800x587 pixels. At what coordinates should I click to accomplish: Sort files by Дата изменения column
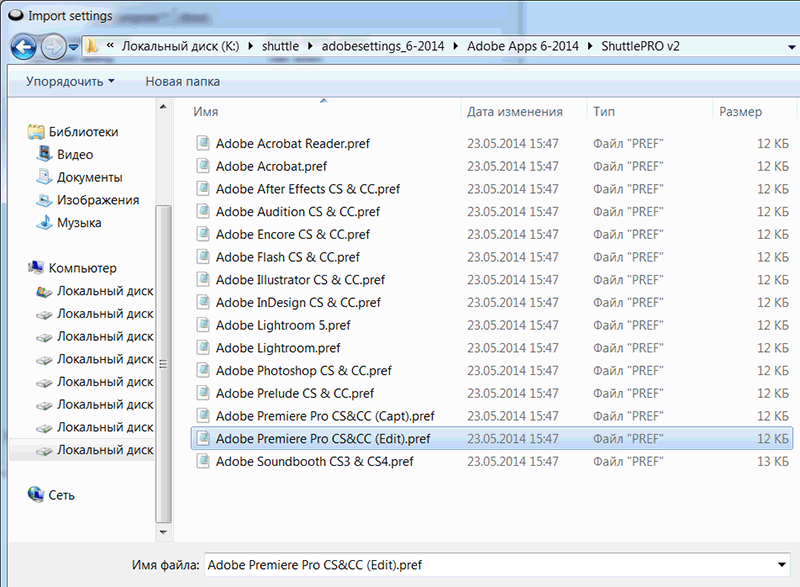pyautogui.click(x=514, y=112)
